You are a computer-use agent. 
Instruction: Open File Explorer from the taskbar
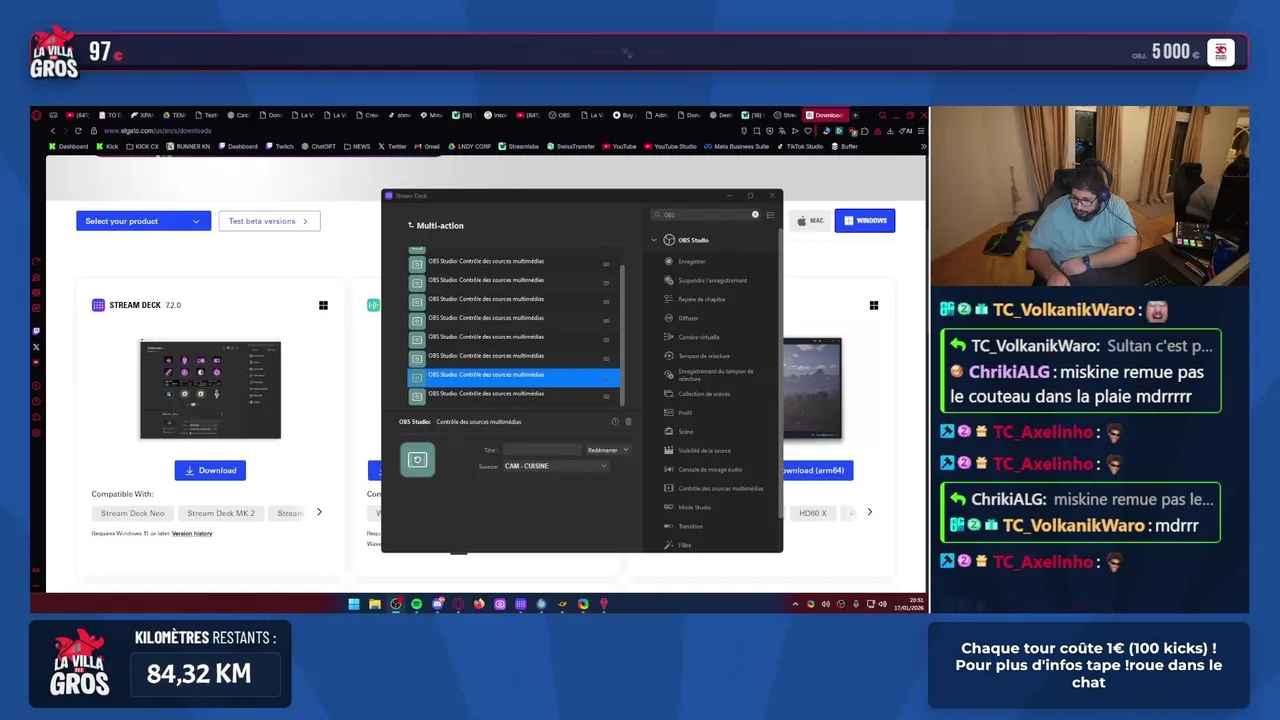pos(375,604)
